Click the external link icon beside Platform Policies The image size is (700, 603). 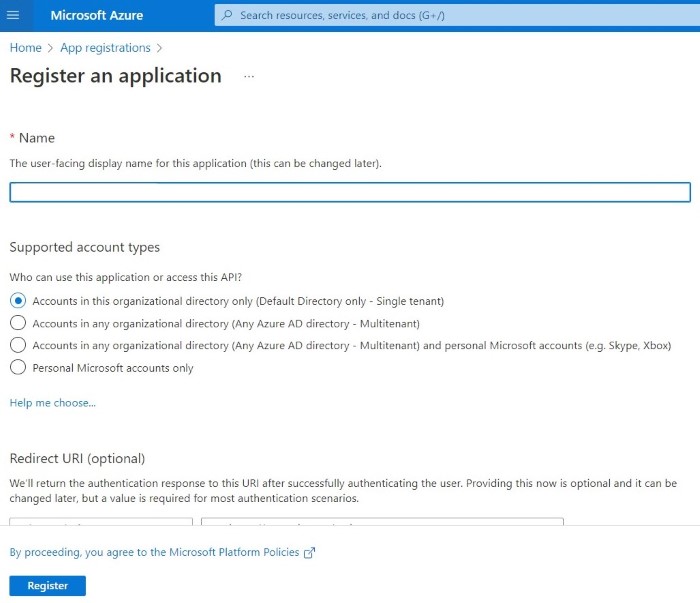pos(309,553)
